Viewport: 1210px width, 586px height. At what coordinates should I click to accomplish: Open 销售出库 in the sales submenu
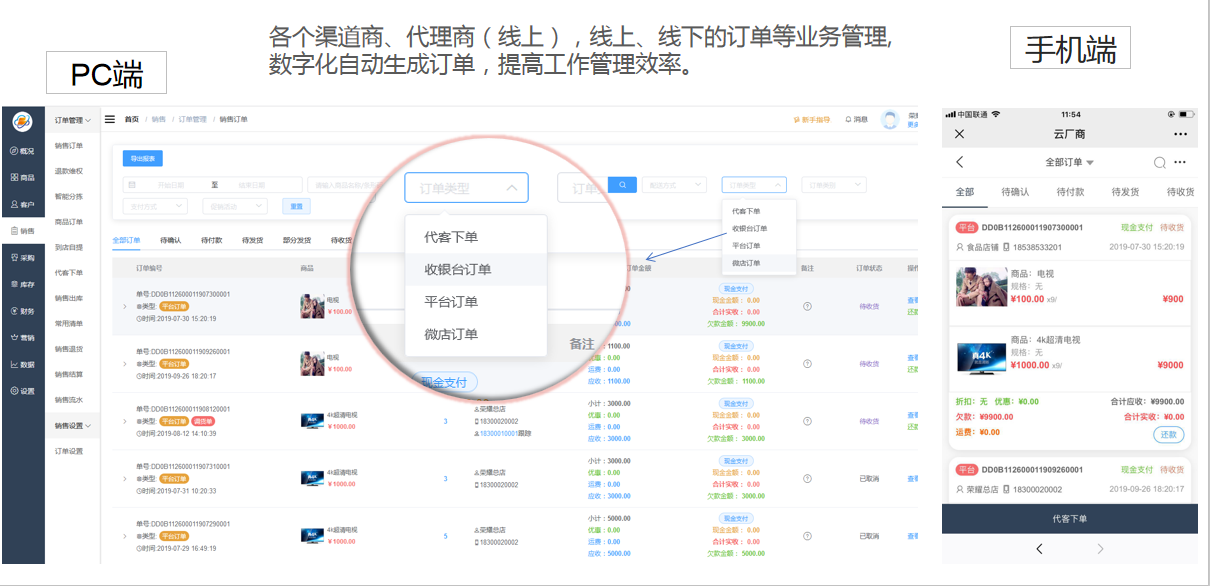[69, 298]
